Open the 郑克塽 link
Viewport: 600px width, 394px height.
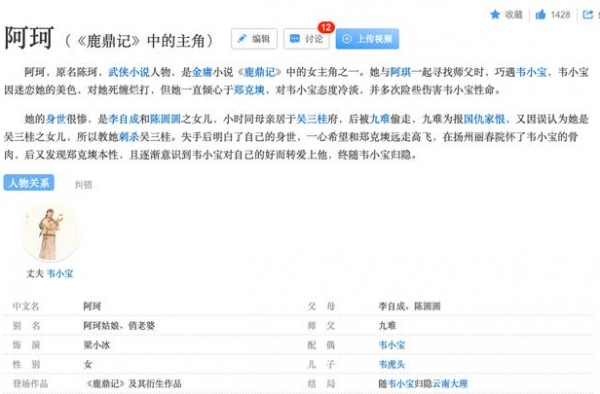pyautogui.click(x=249, y=90)
